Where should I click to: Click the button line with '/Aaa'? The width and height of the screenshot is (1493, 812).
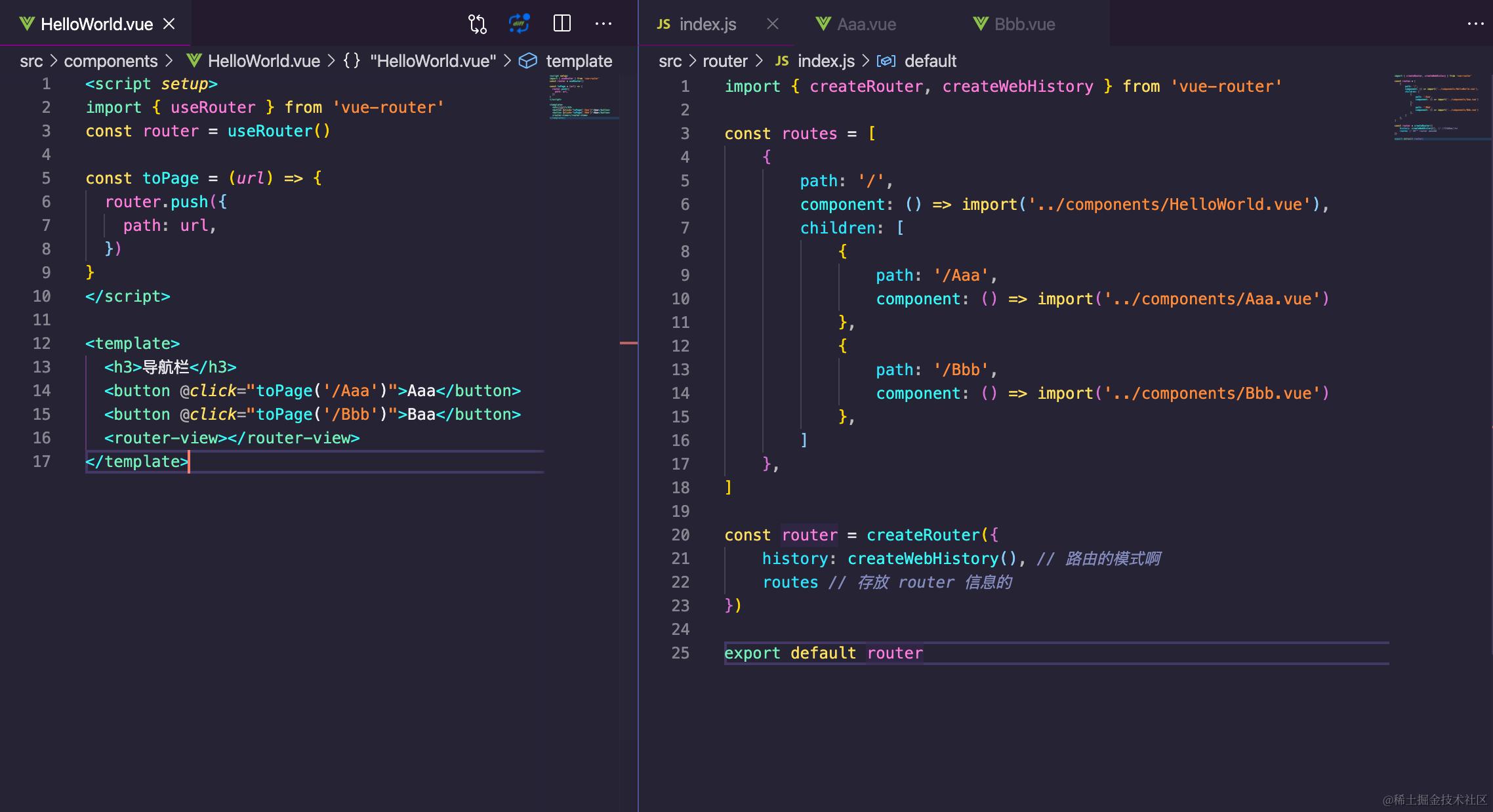coord(312,390)
